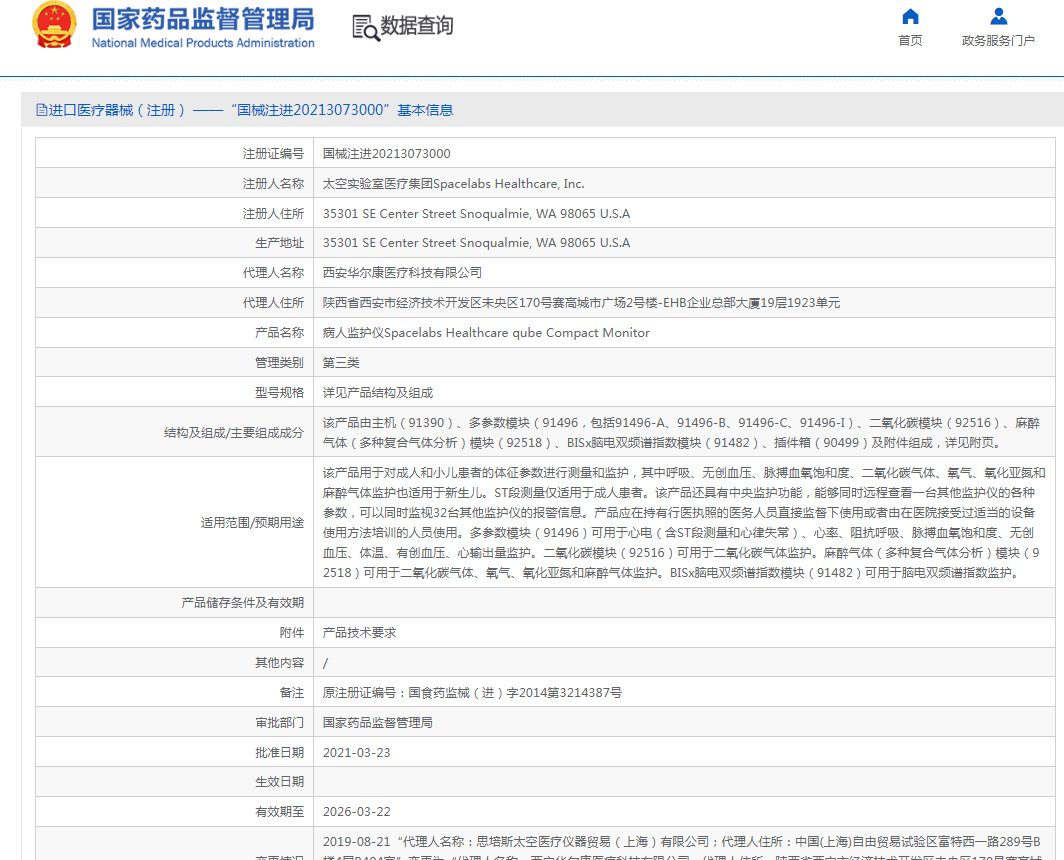Click the 结构及组成/主要组成成分 row label
Viewport: 1064px width, 860px height.
click(x=233, y=432)
